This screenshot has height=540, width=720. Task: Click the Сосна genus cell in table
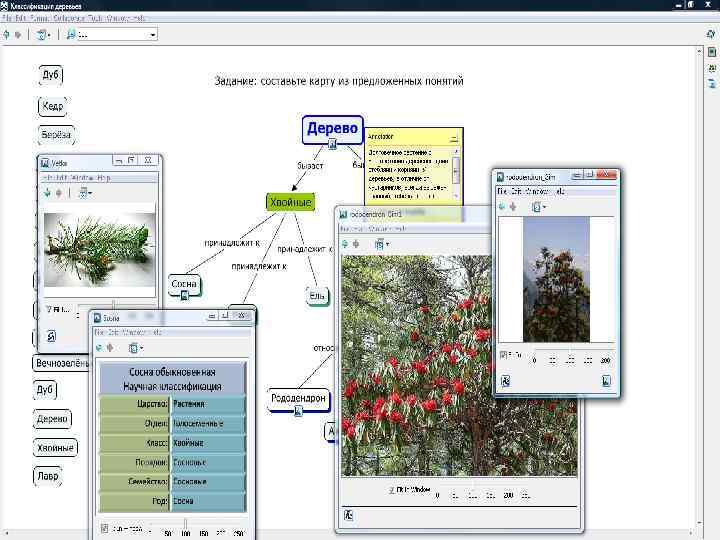tap(208, 501)
